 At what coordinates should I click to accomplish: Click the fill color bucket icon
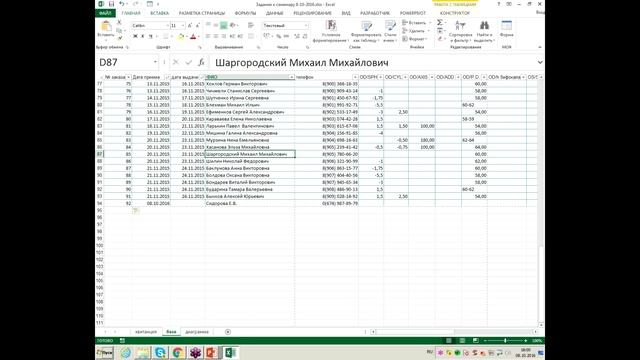181,36
